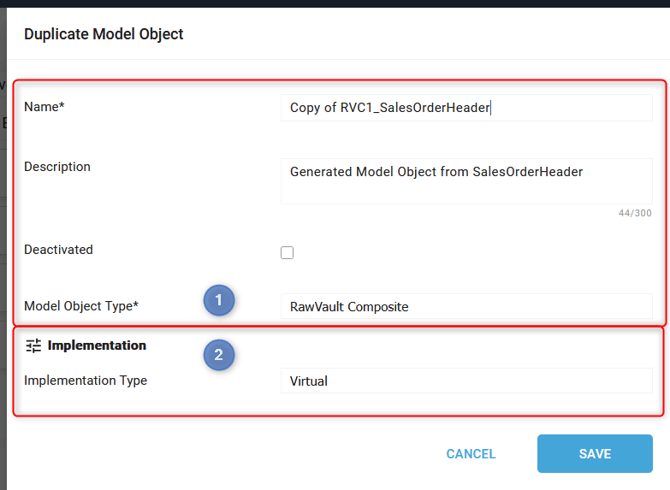
Task: Select the Implementation section heading
Action: coord(97,346)
